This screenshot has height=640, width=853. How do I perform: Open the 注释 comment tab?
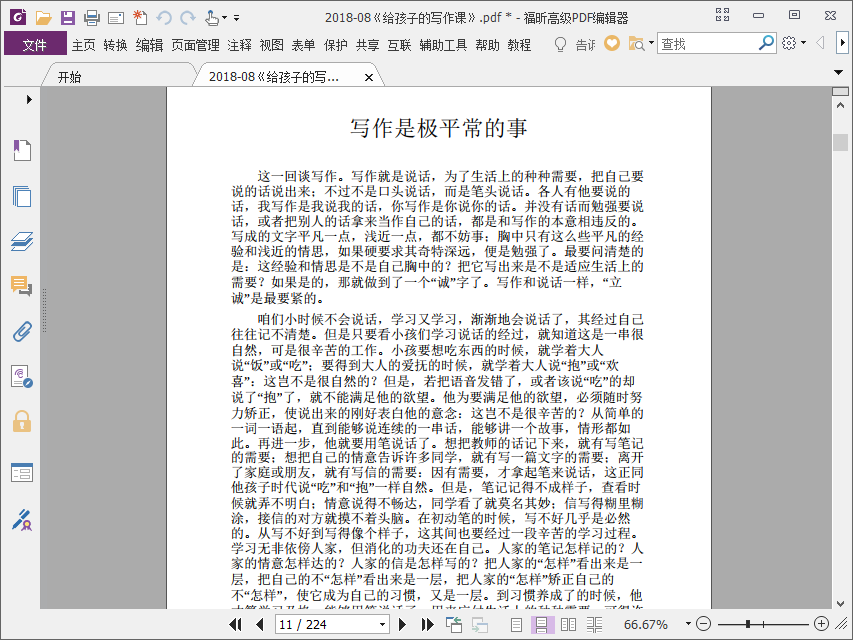(239, 45)
